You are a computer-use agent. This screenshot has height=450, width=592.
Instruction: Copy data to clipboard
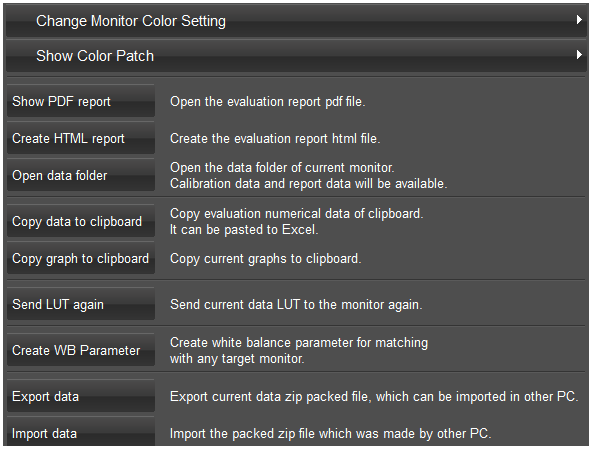pos(81,221)
